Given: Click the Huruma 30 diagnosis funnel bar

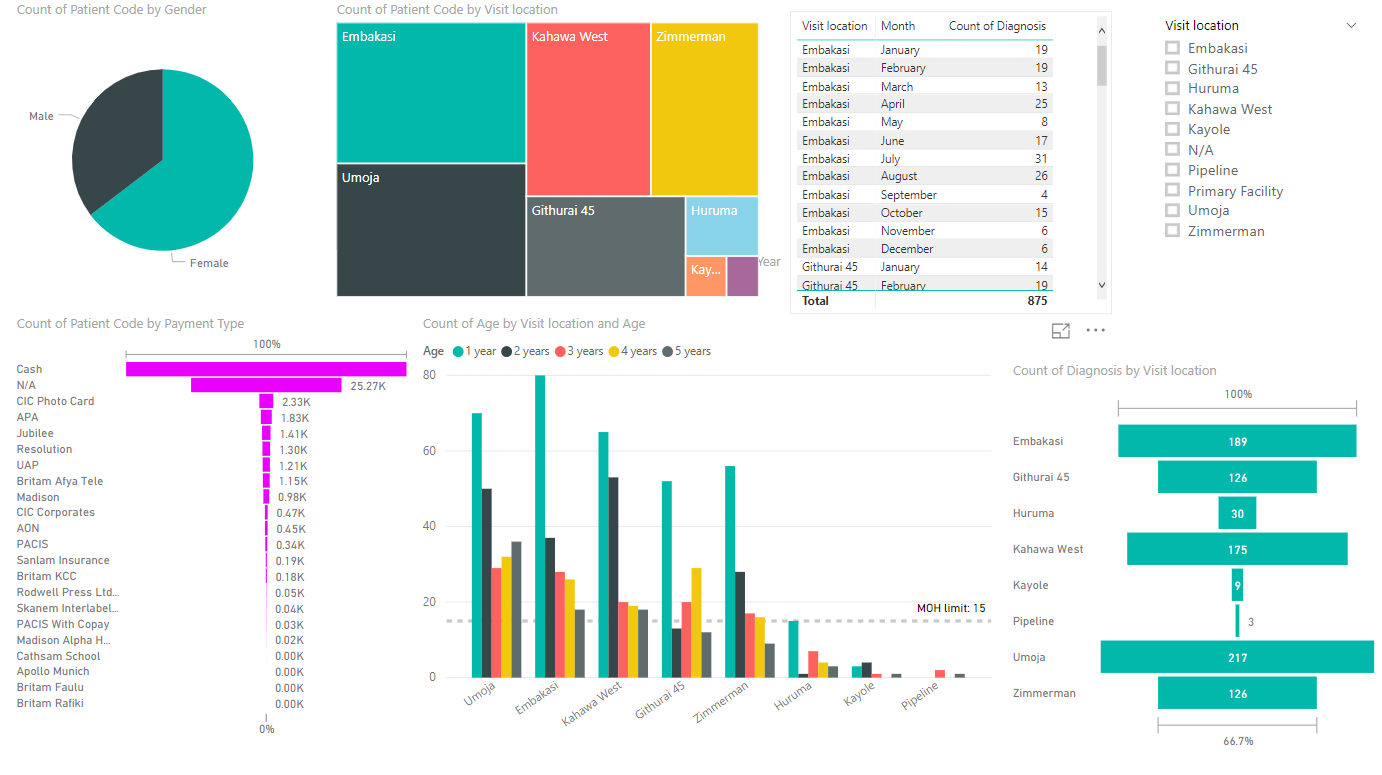Looking at the screenshot, I should pyautogui.click(x=1237, y=513).
